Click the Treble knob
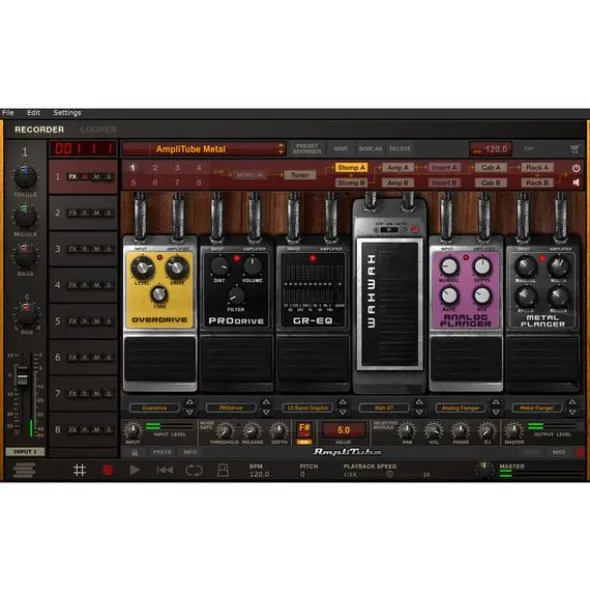The height and width of the screenshot is (591, 590). (25, 176)
